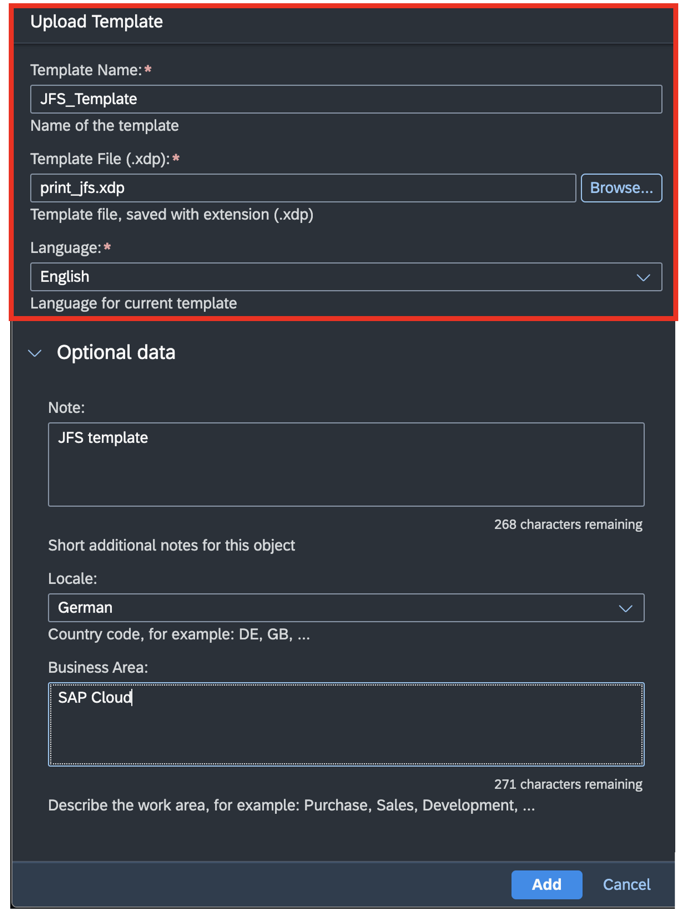Focus the Template Name input field
The image size is (689, 919).
pyautogui.click(x=345, y=99)
